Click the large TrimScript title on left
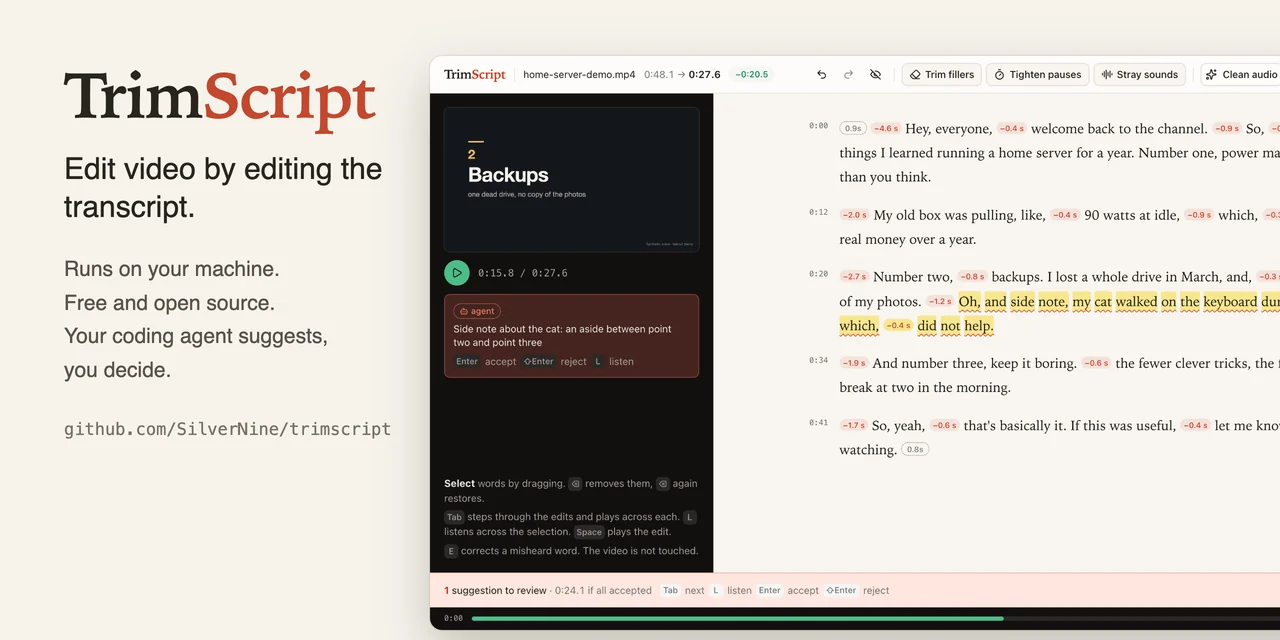 pos(220,100)
